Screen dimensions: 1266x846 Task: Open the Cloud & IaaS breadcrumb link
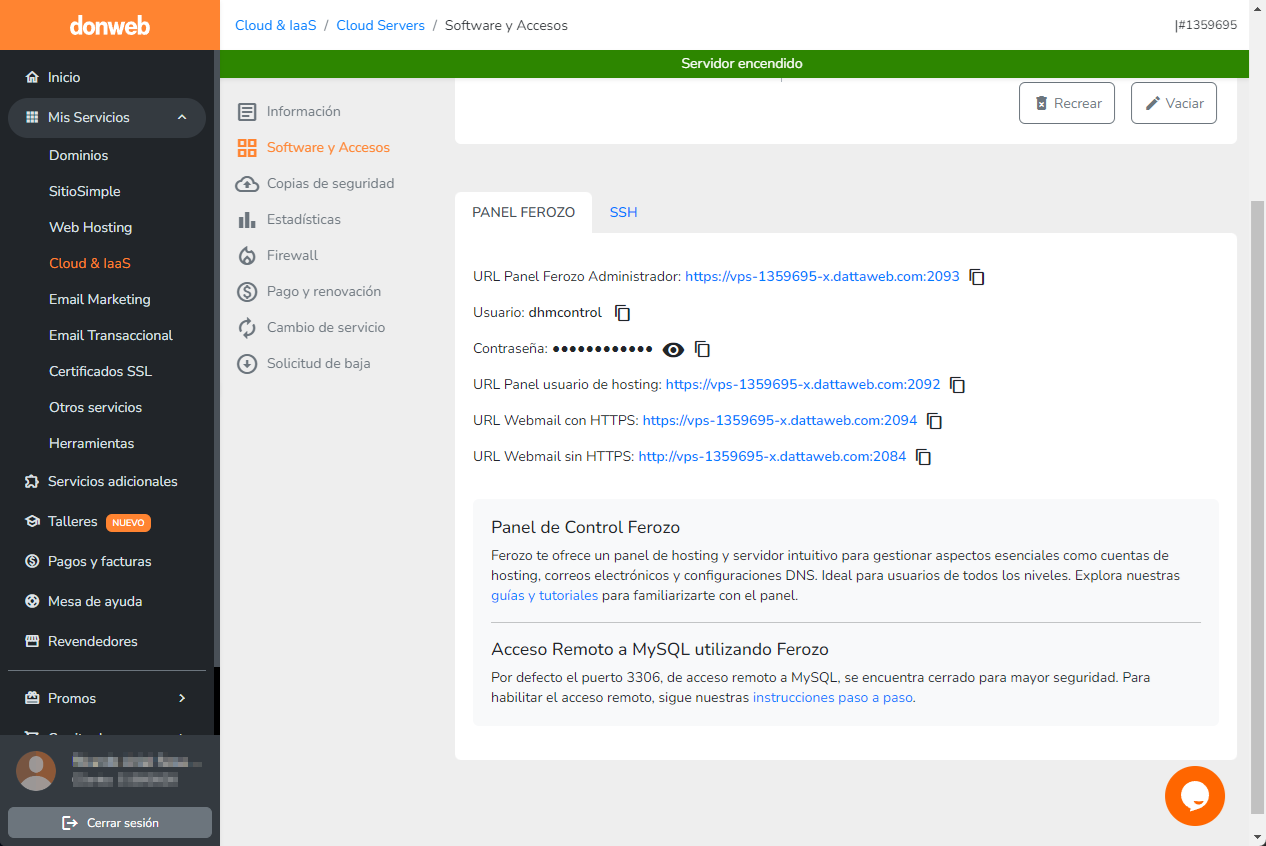[x=274, y=25]
